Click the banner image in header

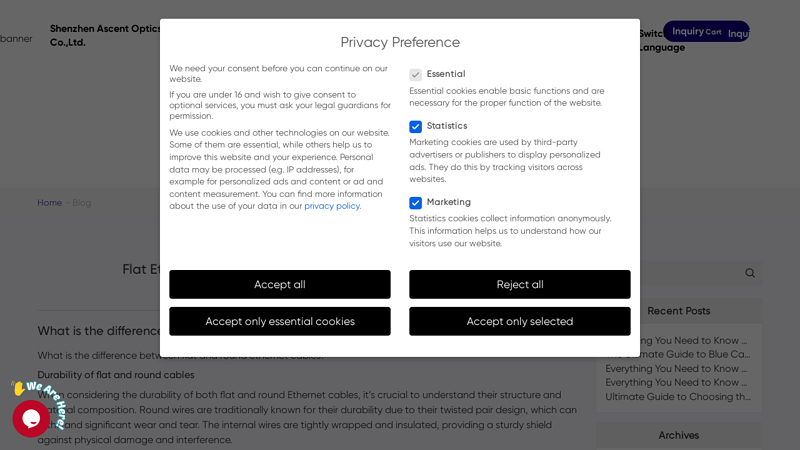point(16,39)
